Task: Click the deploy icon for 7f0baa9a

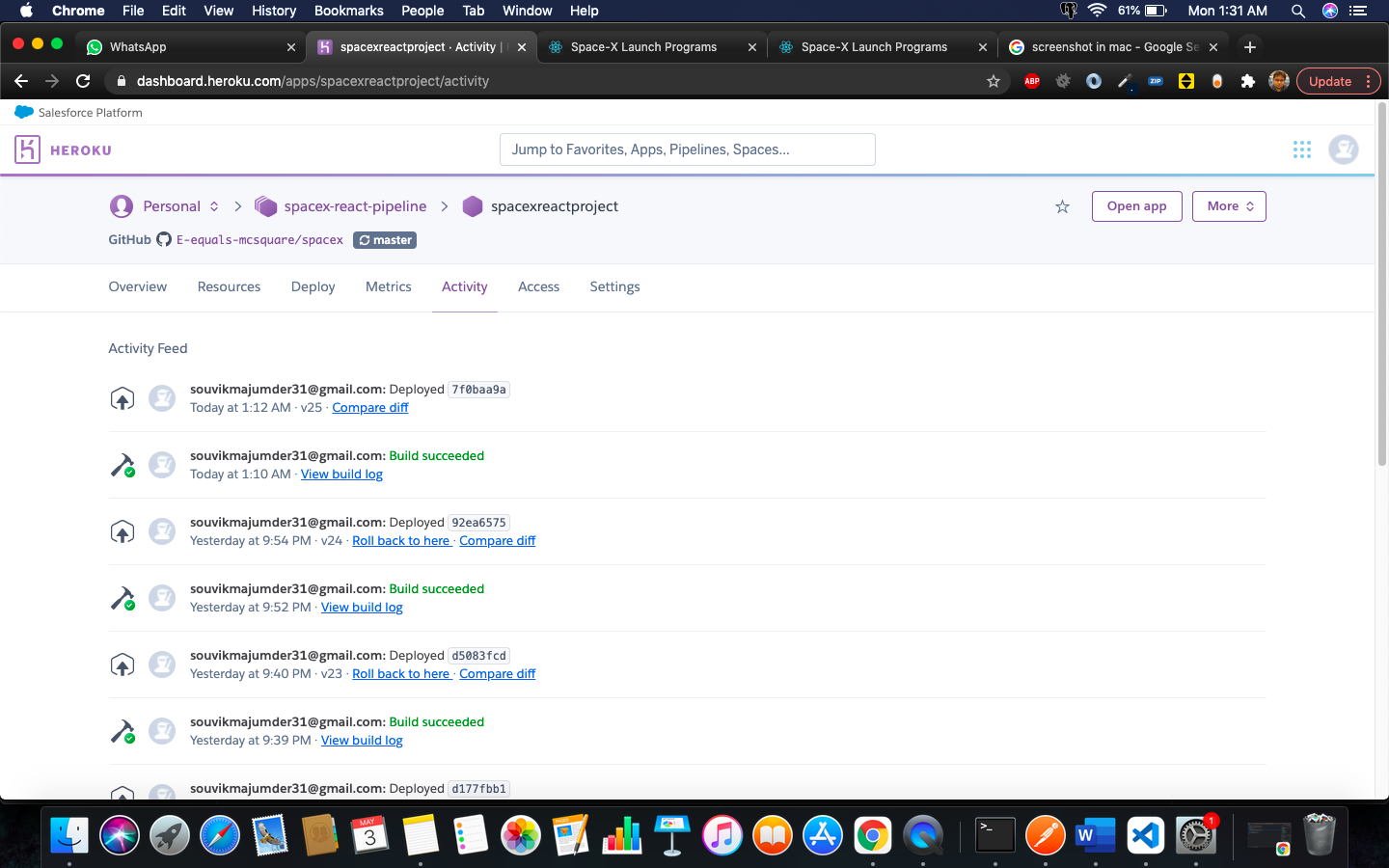Action: point(123,398)
